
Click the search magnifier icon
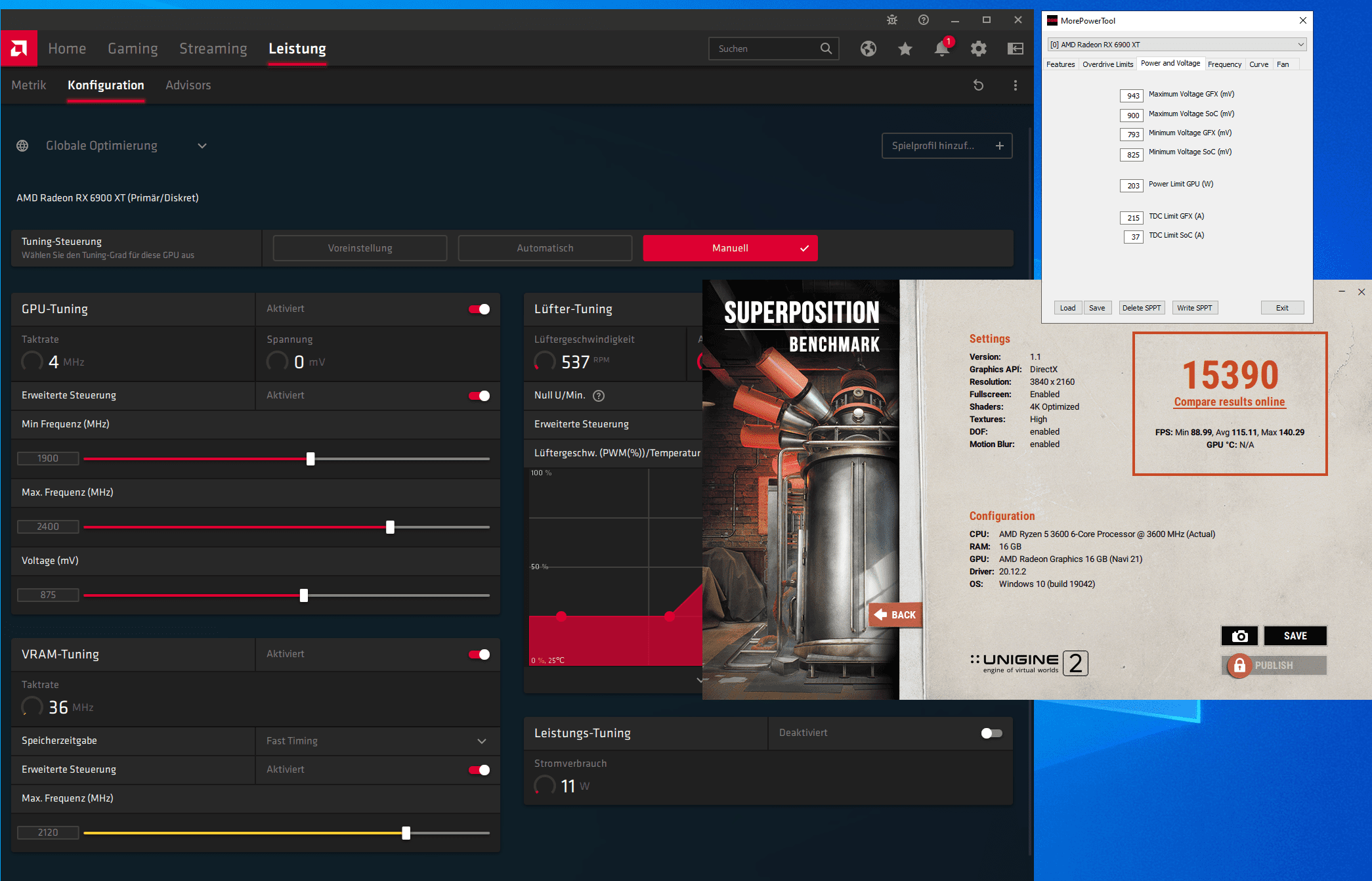826,49
